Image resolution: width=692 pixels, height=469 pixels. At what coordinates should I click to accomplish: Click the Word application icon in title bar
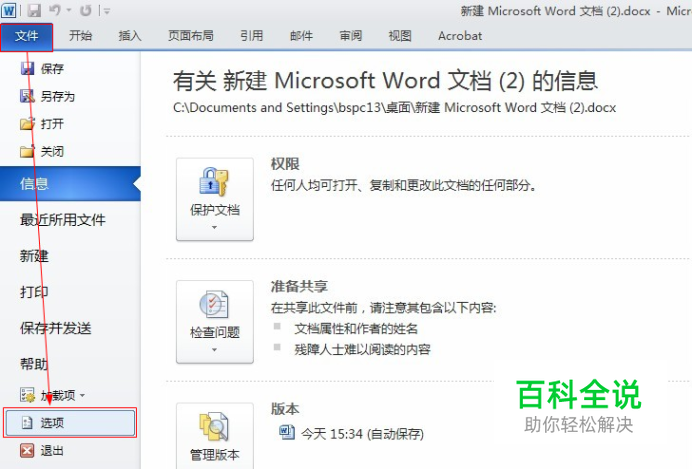(x=9, y=10)
